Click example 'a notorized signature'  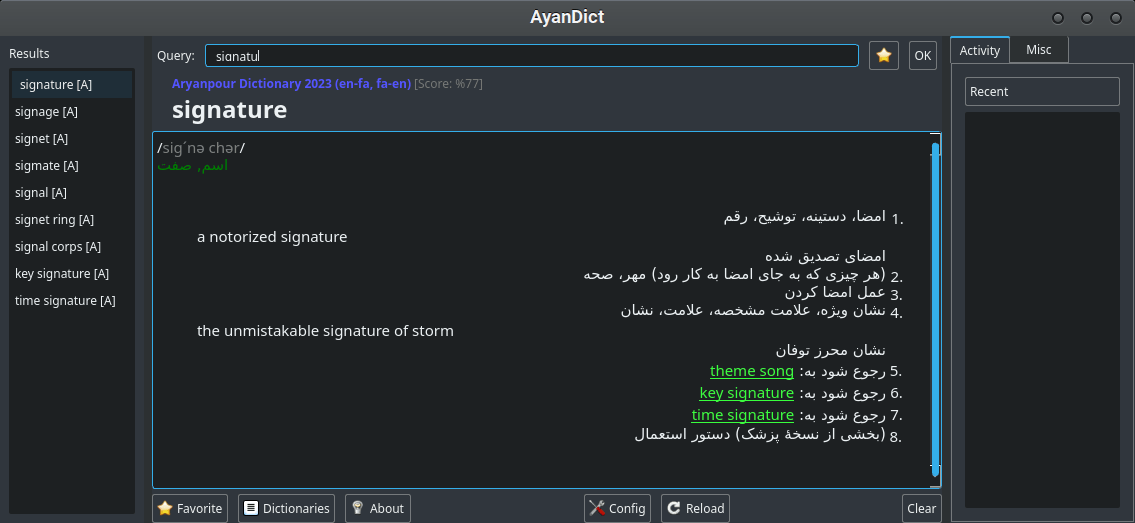272,237
